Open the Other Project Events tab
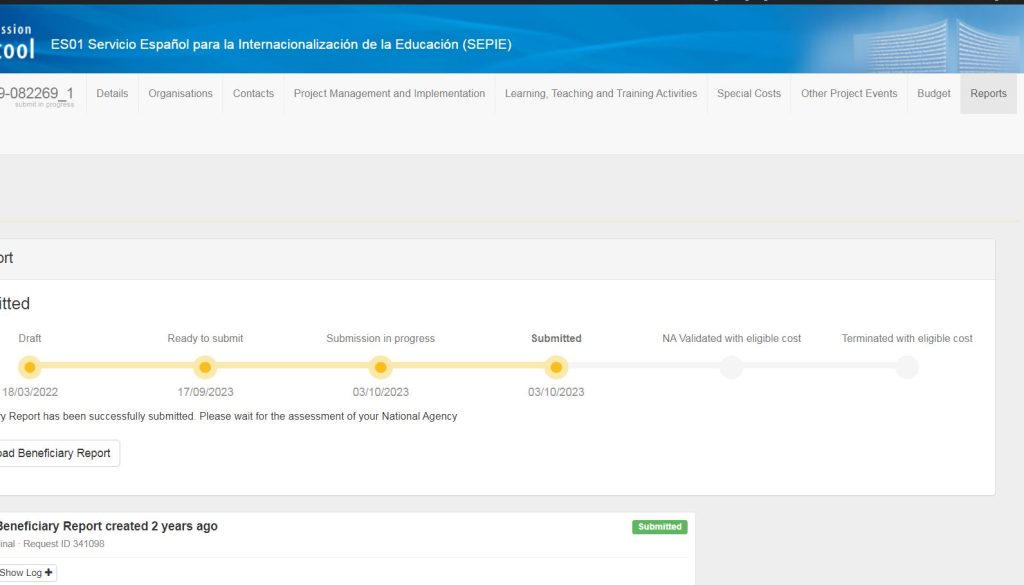1024x585 pixels. (849, 93)
